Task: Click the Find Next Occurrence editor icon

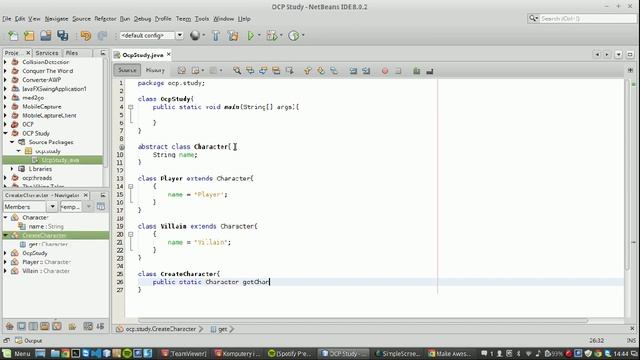Action: pyautogui.click(x=263, y=71)
